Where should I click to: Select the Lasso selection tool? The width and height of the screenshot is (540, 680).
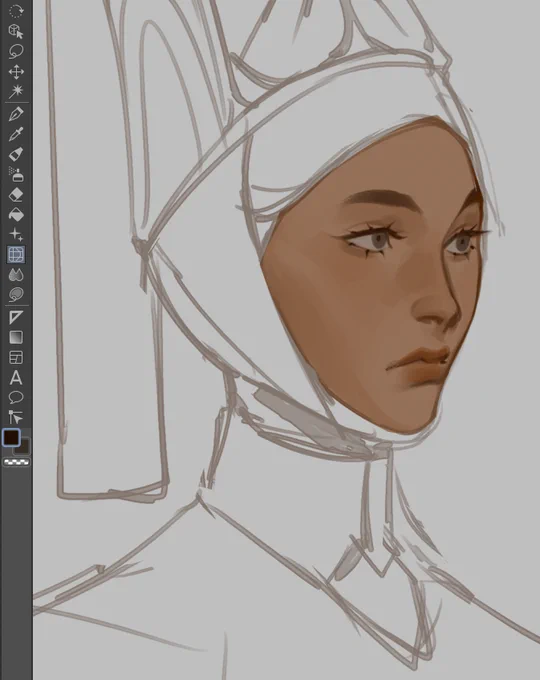(x=16, y=51)
